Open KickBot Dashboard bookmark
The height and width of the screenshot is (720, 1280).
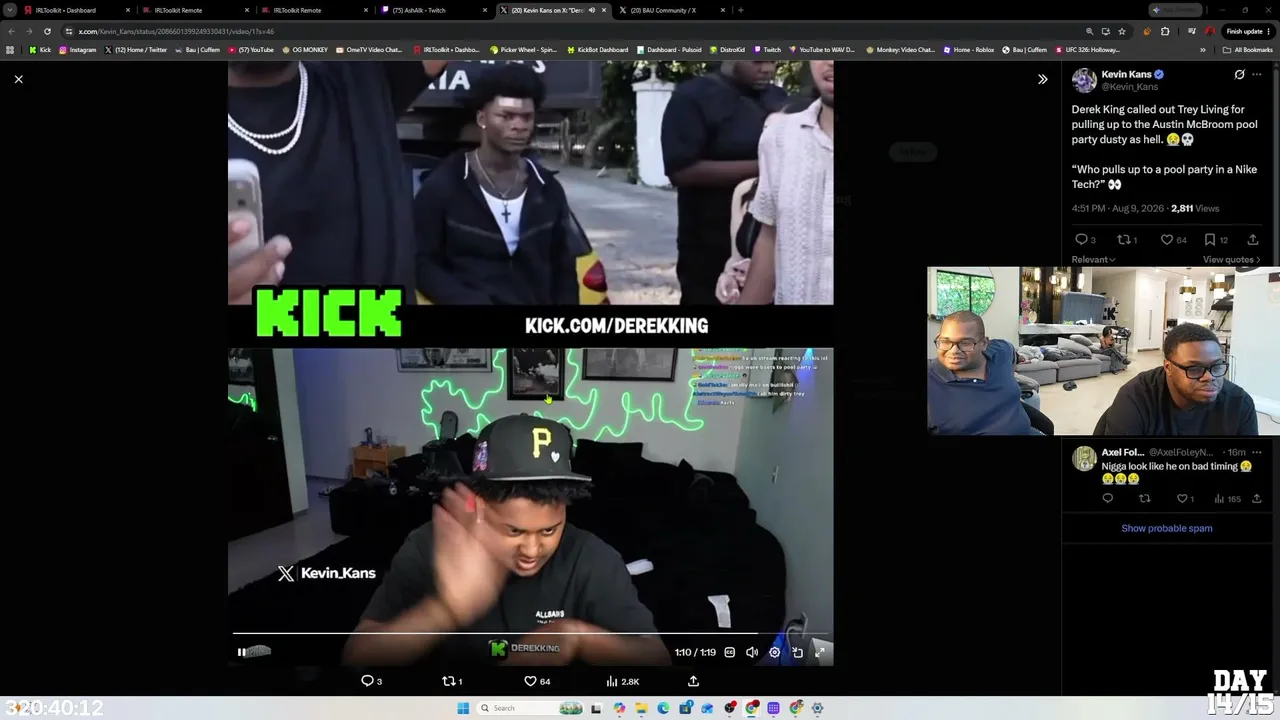[598, 50]
